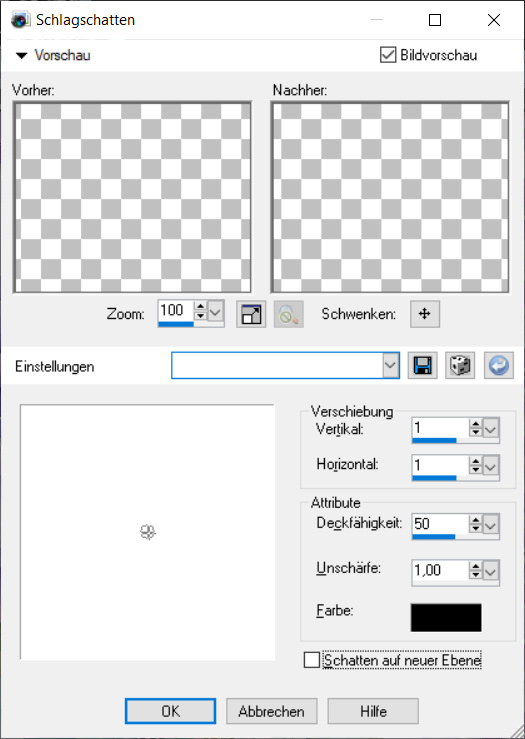Open Deckfähigkeit slider dropdown arrow
This screenshot has width=525, height=739.
491,525
